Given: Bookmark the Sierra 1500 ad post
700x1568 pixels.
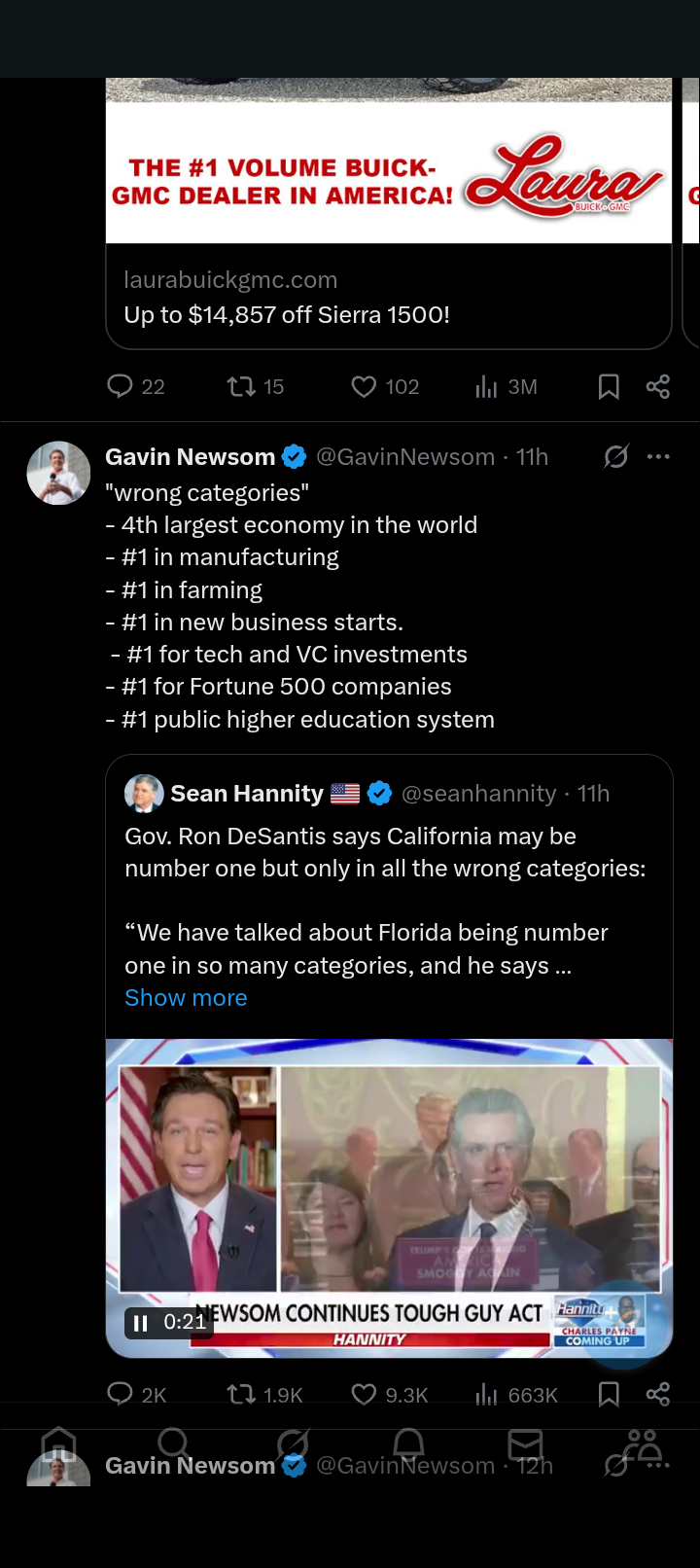Looking at the screenshot, I should pos(609,387).
